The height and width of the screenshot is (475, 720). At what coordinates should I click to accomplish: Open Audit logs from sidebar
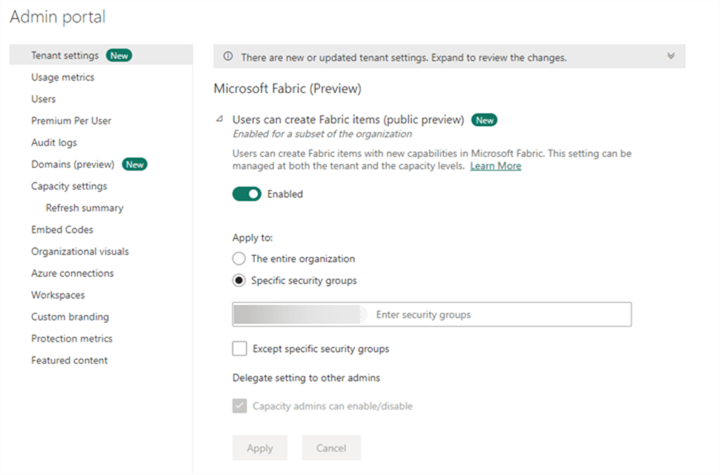[x=54, y=143]
